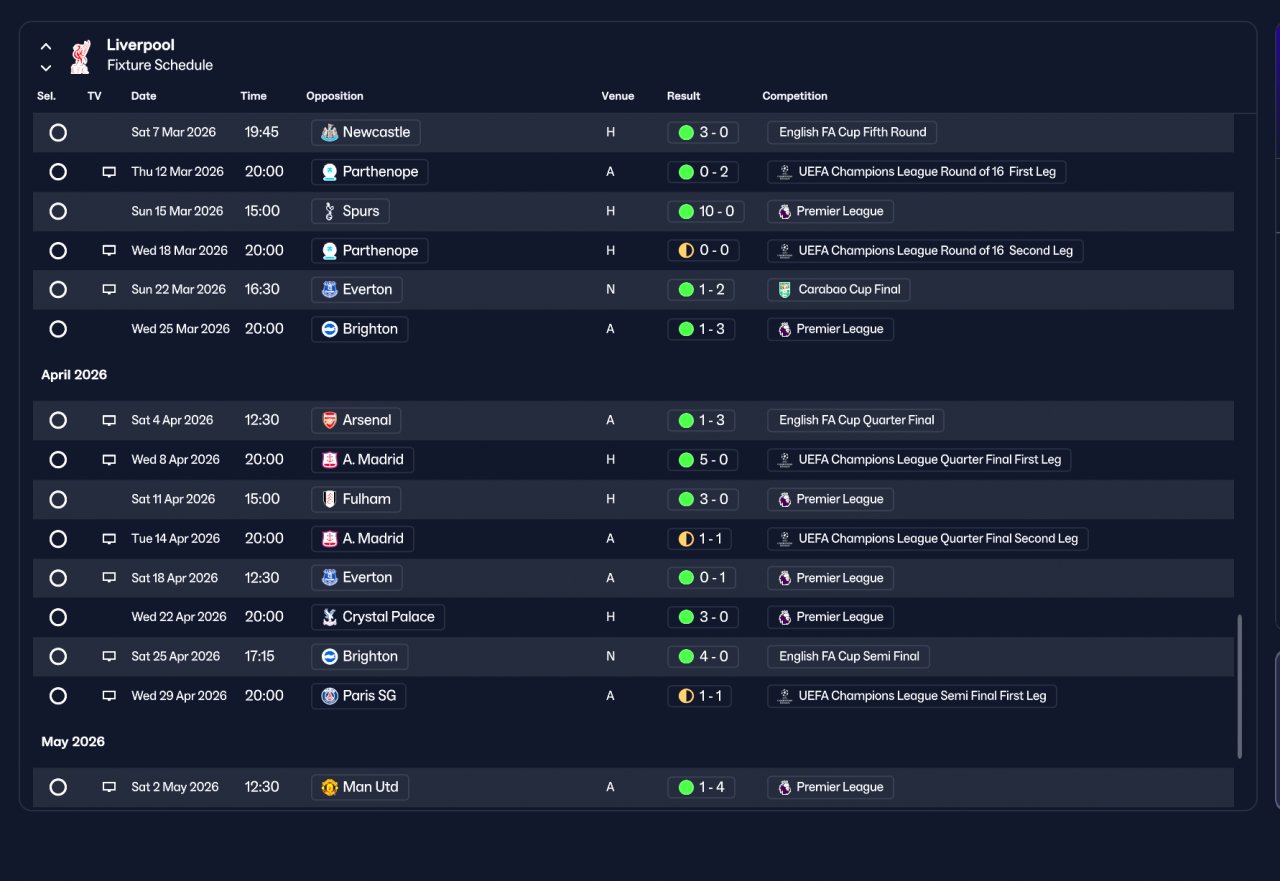Click the TV icon for Parthenope first leg
Viewport: 1280px width, 881px height.
109,172
